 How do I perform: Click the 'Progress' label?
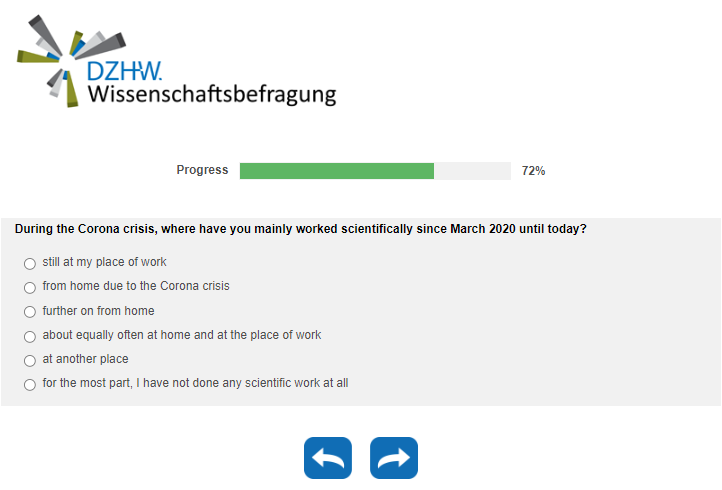tap(202, 170)
